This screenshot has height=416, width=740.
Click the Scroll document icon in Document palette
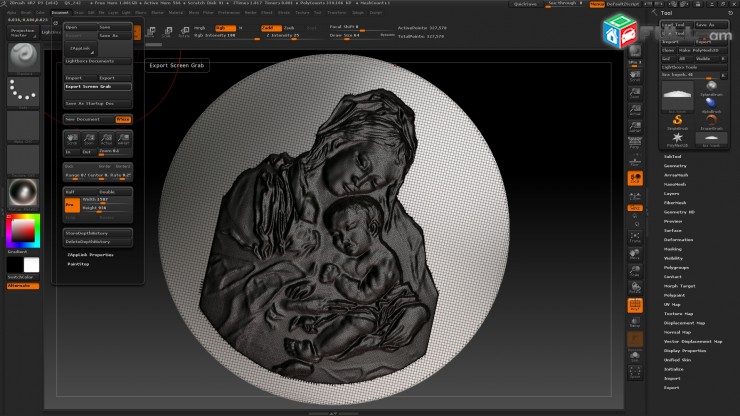[72, 139]
